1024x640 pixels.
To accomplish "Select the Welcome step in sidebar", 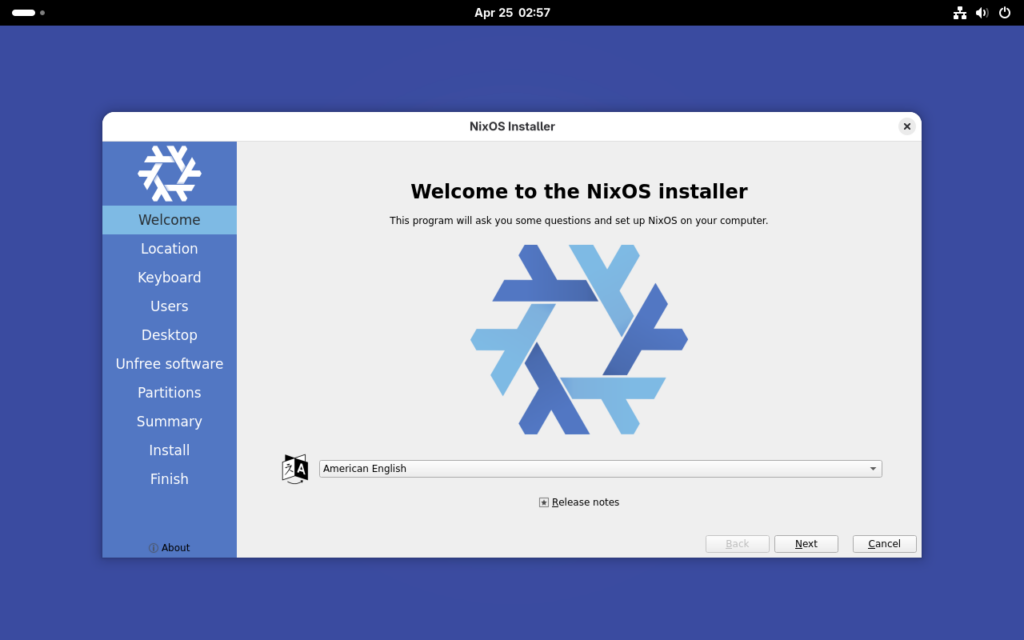I will click(x=169, y=220).
